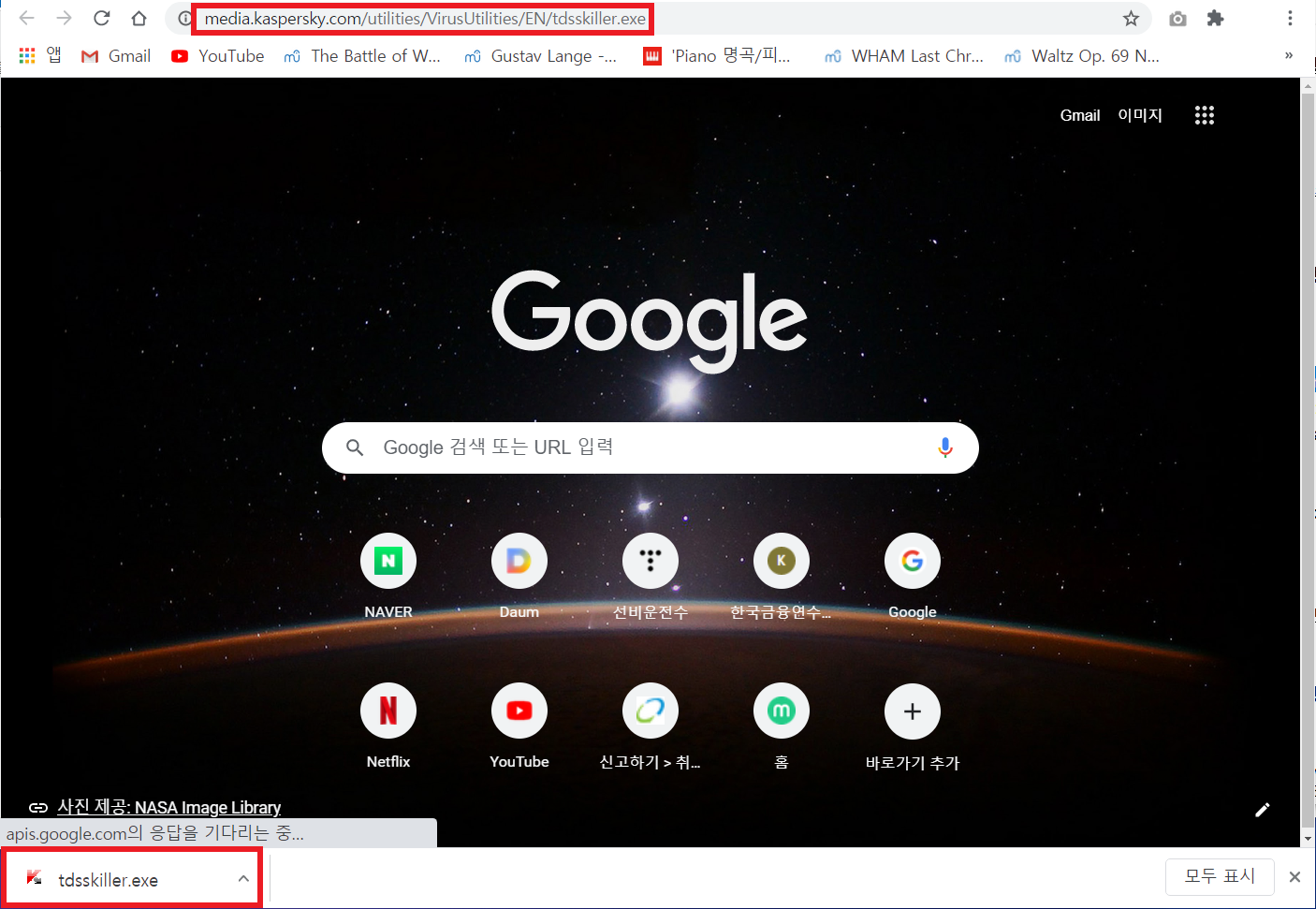Bookmark this page with the star icon

(1131, 18)
